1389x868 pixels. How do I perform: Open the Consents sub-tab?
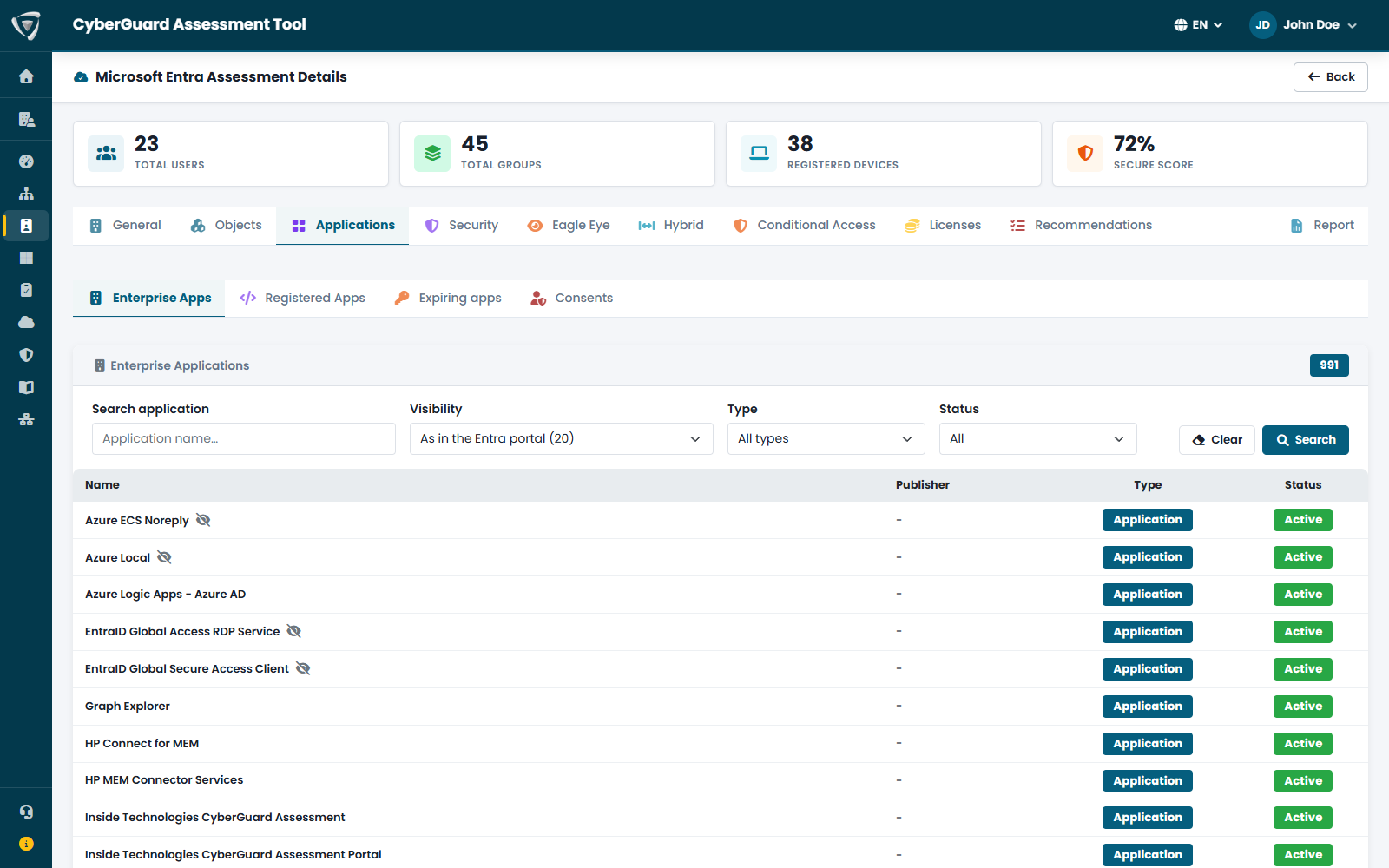(x=572, y=299)
